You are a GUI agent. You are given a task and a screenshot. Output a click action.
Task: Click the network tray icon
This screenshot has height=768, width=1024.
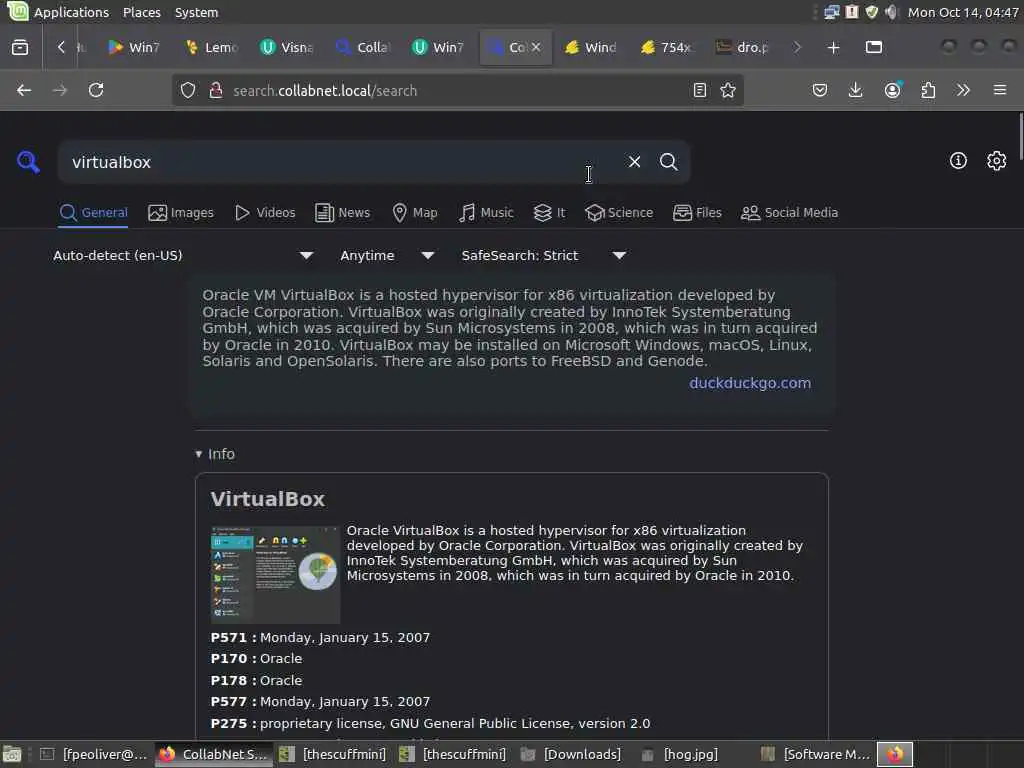point(831,12)
